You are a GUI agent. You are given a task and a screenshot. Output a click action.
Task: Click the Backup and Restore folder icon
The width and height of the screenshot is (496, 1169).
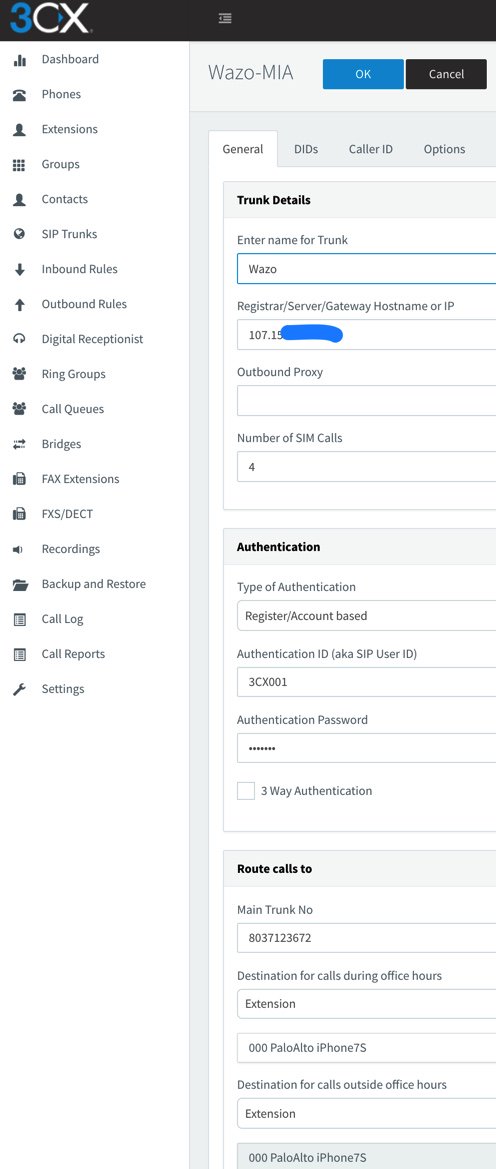[x=20, y=584]
